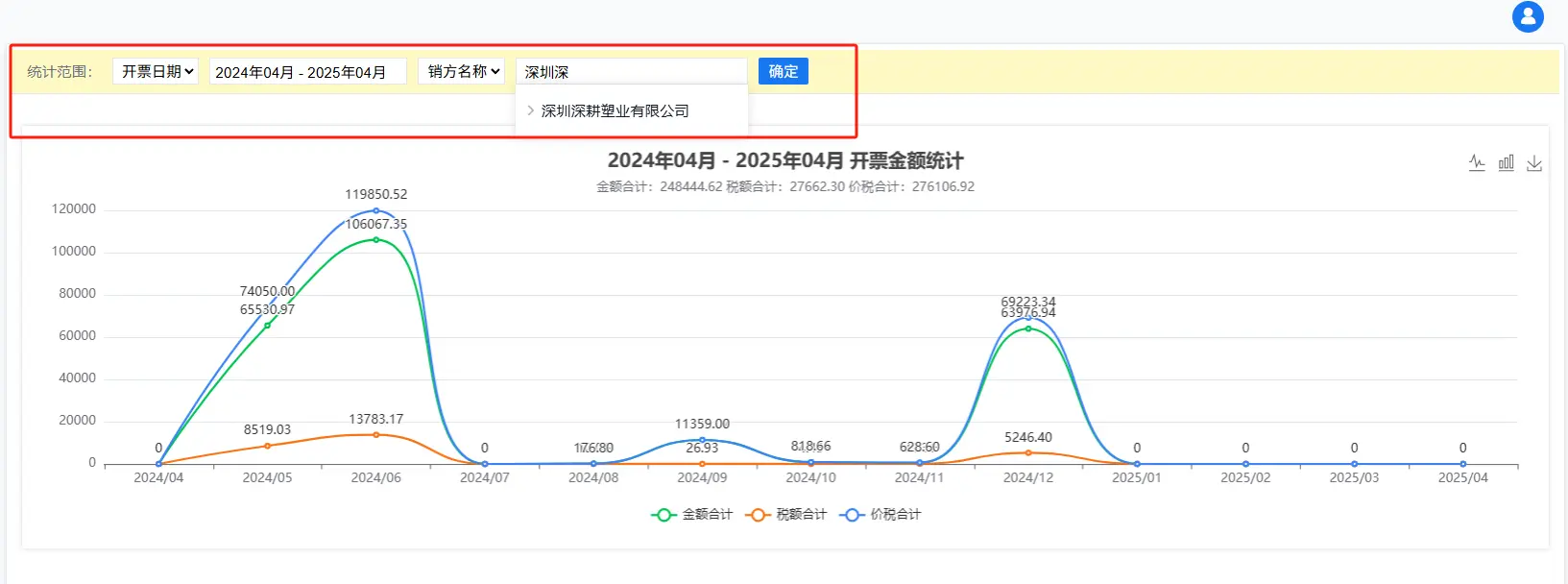Toggle 金额合计 series in legend
Image resolution: width=1568 pixels, height=584 pixels.
(x=692, y=515)
